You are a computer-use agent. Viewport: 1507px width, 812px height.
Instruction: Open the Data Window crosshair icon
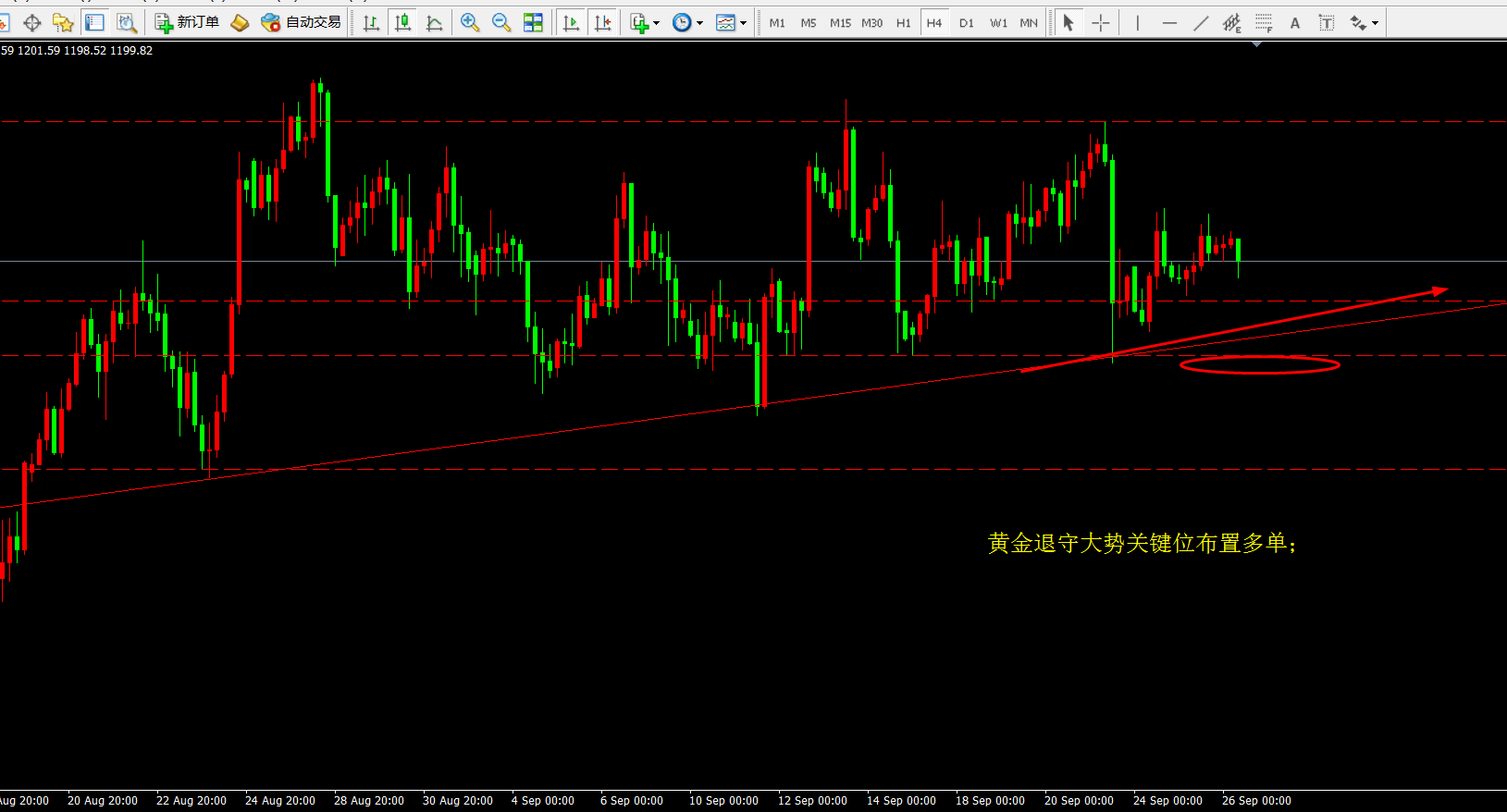coord(31,22)
